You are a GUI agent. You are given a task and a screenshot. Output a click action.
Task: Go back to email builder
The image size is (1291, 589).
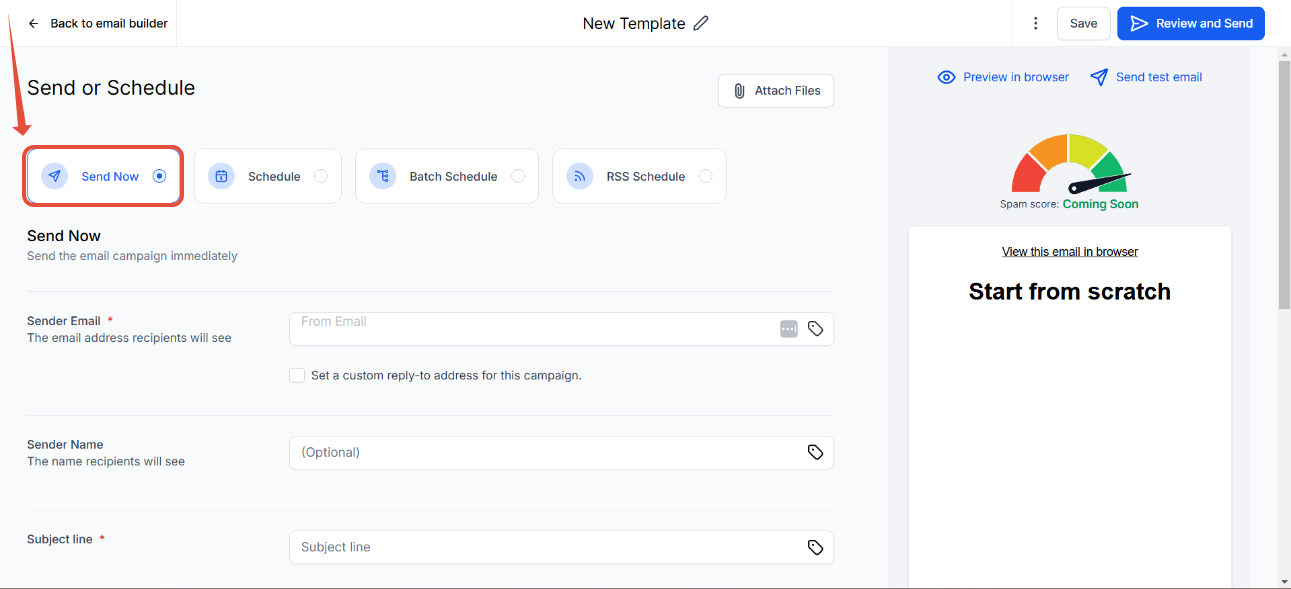pyautogui.click(x=98, y=23)
